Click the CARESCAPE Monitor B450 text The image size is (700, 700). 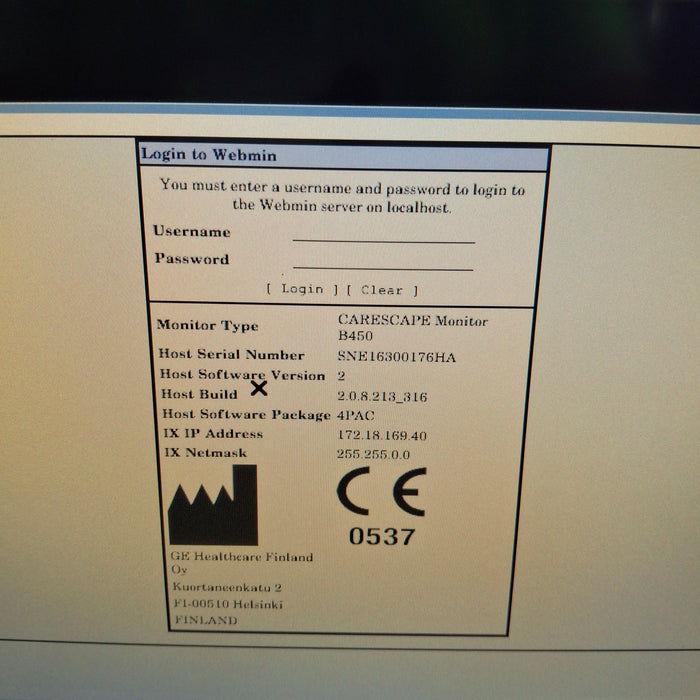pyautogui.click(x=398, y=328)
